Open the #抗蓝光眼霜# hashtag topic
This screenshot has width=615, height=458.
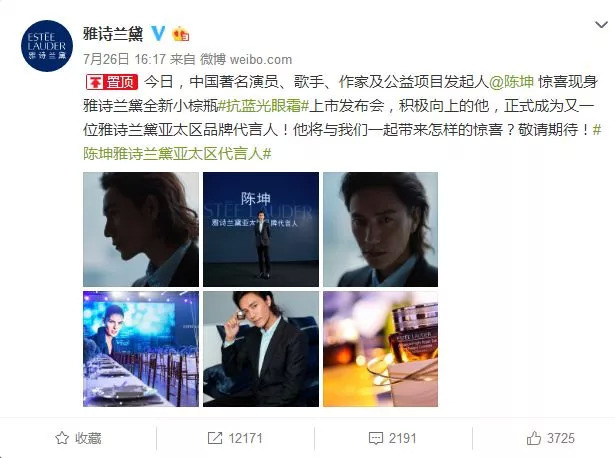point(264,106)
